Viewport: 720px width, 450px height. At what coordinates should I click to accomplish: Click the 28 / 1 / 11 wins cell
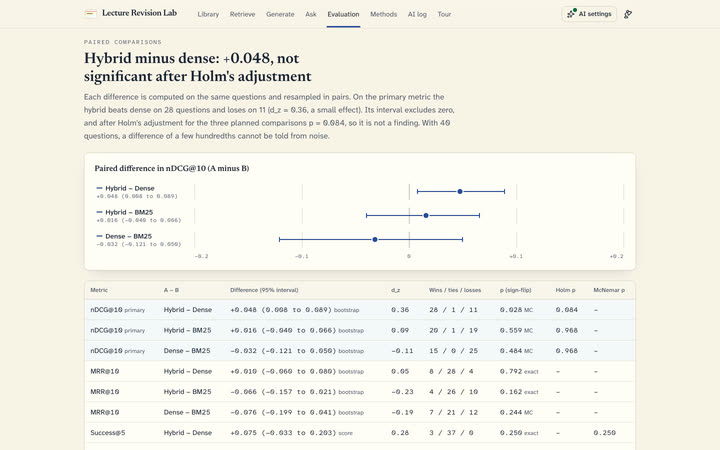[x=453, y=310]
